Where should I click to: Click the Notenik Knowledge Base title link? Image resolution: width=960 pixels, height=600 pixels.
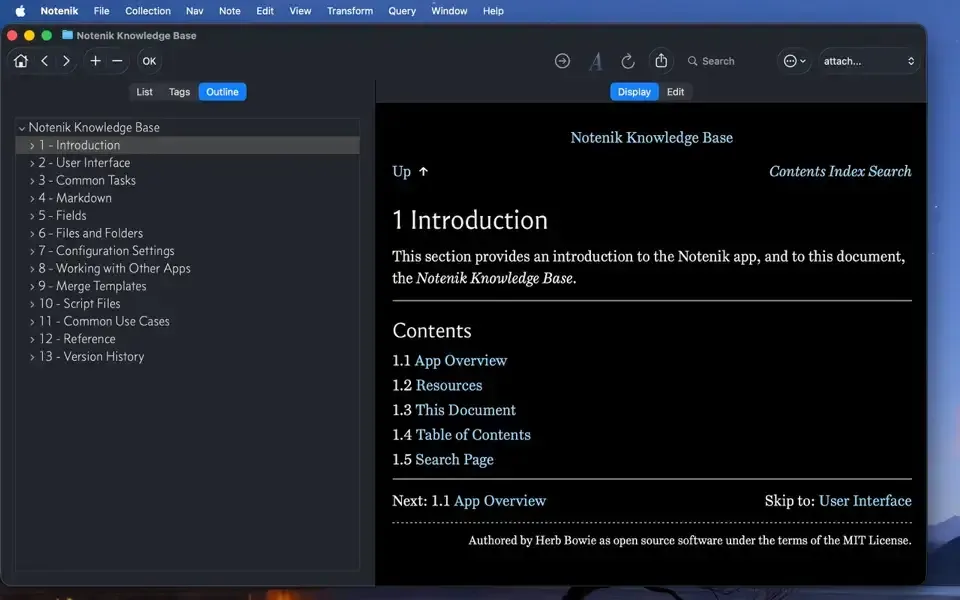pos(651,138)
